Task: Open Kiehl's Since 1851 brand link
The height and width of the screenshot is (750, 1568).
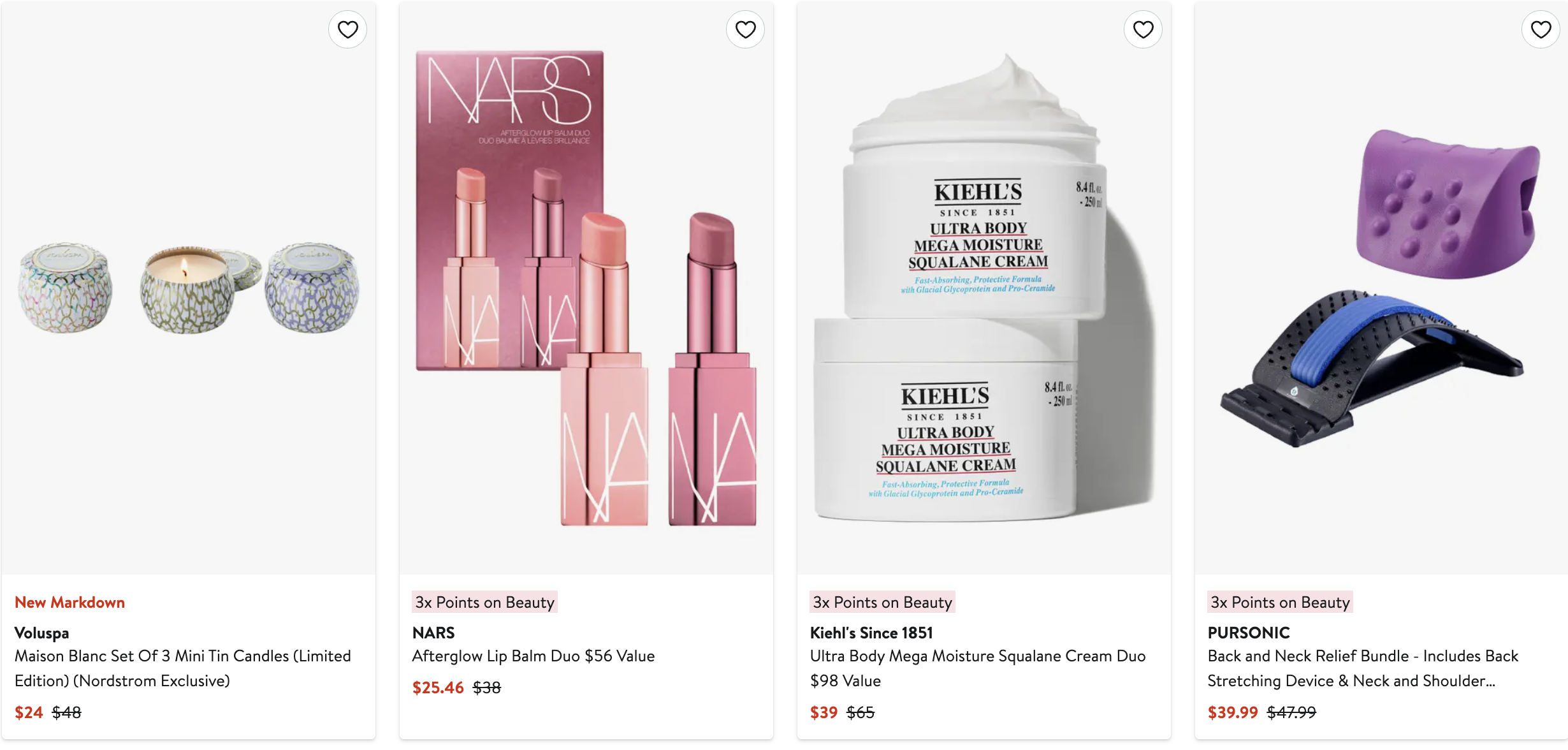Action: point(871,633)
